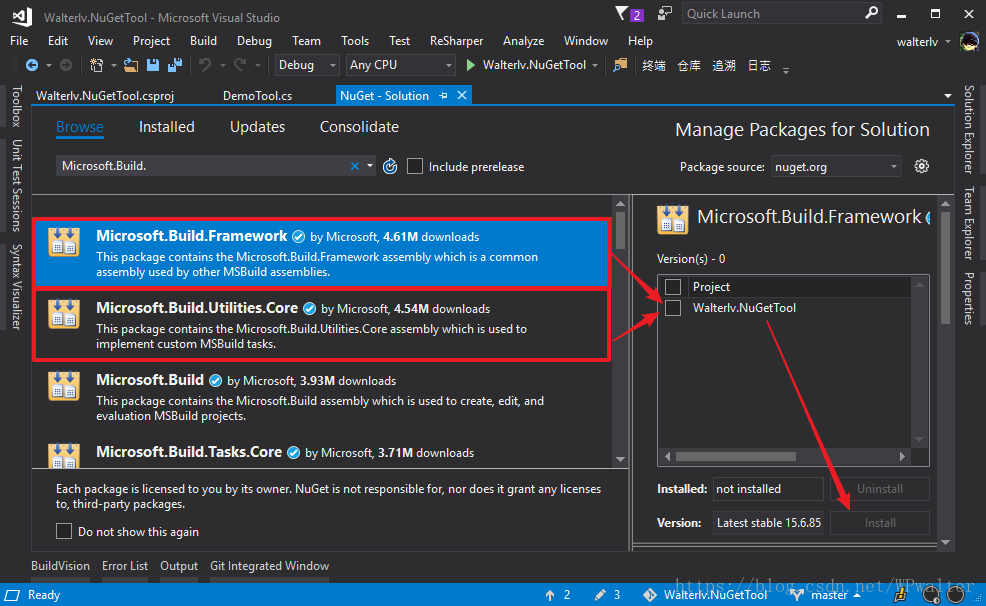Click the navigate backward arrow icon
Image resolution: width=986 pixels, height=606 pixels.
click(31, 65)
